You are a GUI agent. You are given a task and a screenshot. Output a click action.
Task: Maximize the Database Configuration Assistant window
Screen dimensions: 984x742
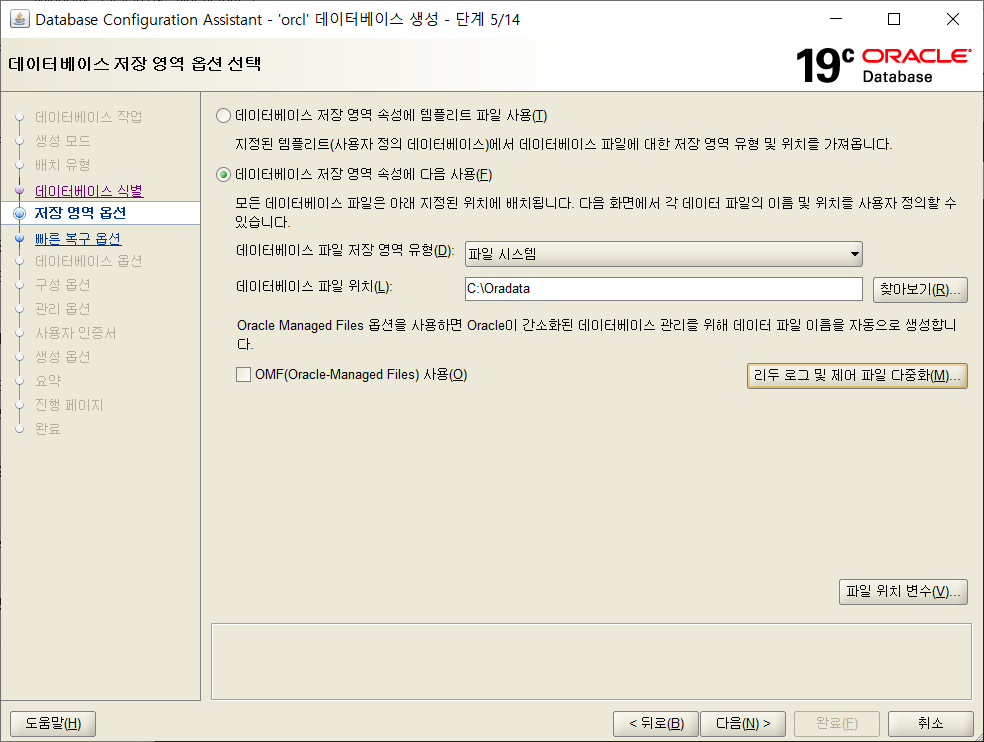tap(894, 19)
